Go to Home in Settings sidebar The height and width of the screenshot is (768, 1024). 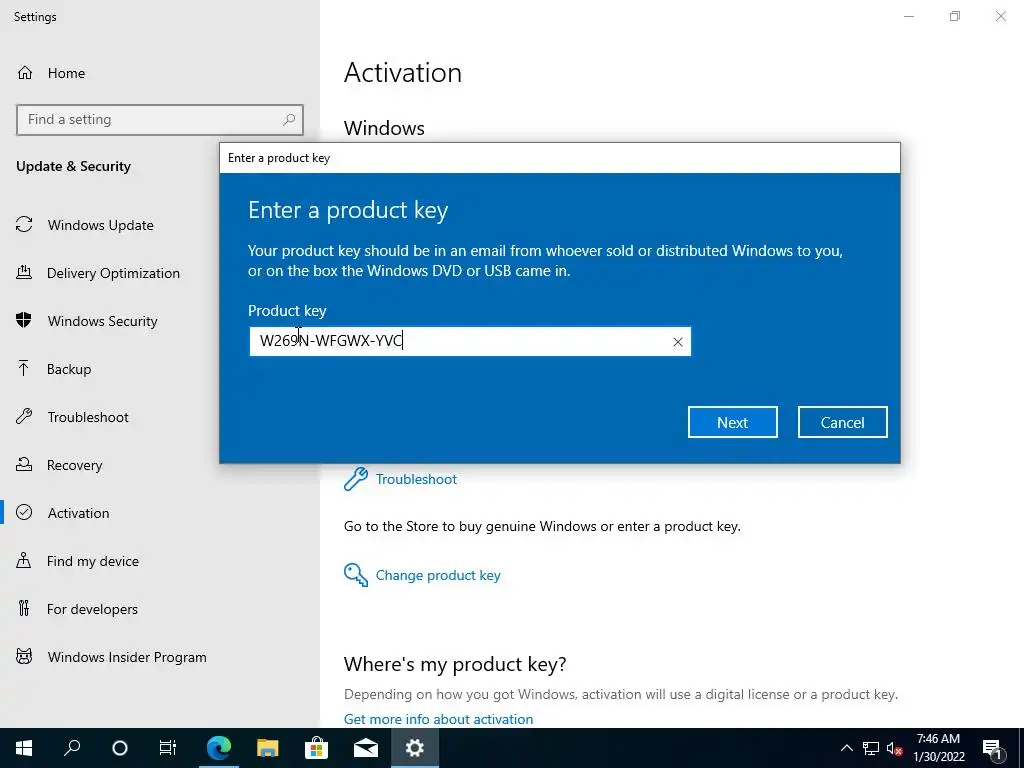[x=66, y=73]
